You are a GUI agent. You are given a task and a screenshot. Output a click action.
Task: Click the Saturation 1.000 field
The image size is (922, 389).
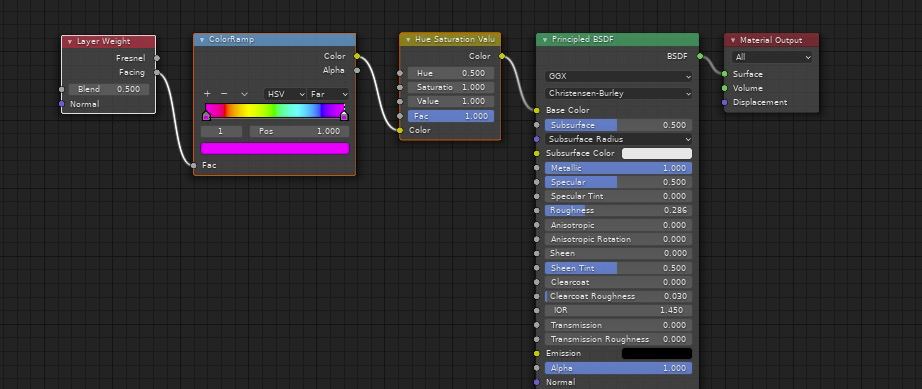click(x=451, y=87)
